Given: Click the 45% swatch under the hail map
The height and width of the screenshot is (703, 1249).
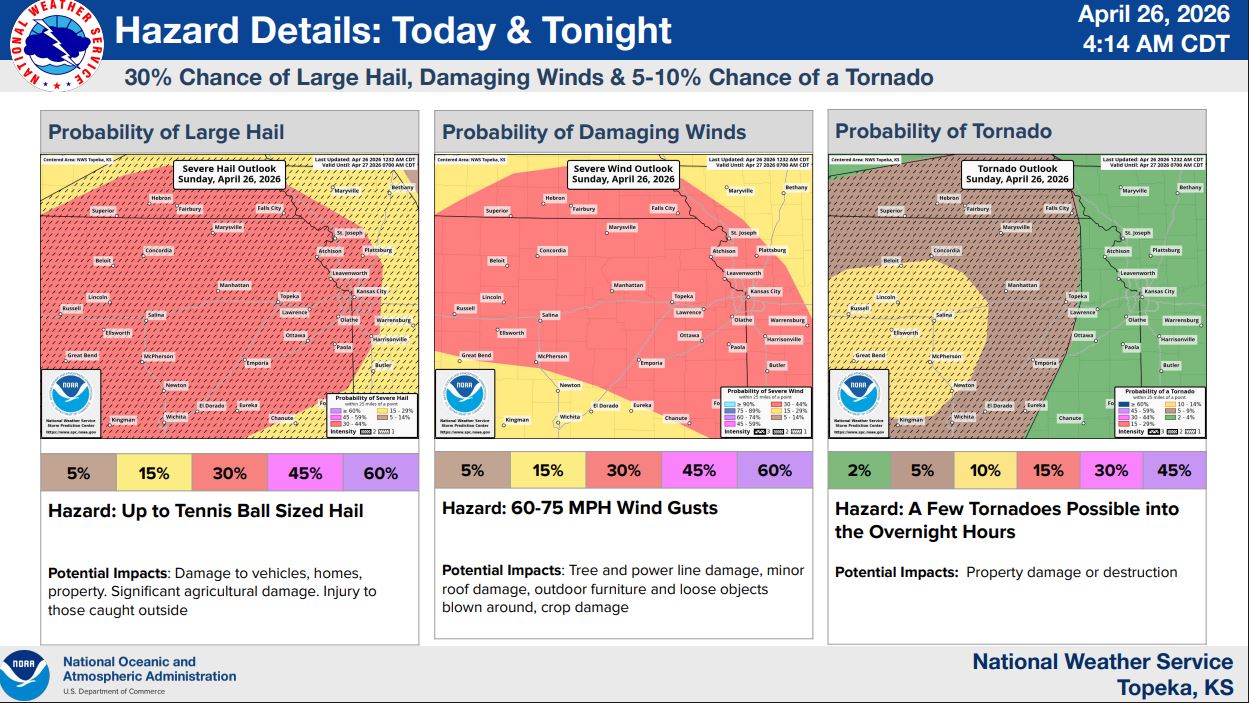Looking at the screenshot, I should point(305,473).
